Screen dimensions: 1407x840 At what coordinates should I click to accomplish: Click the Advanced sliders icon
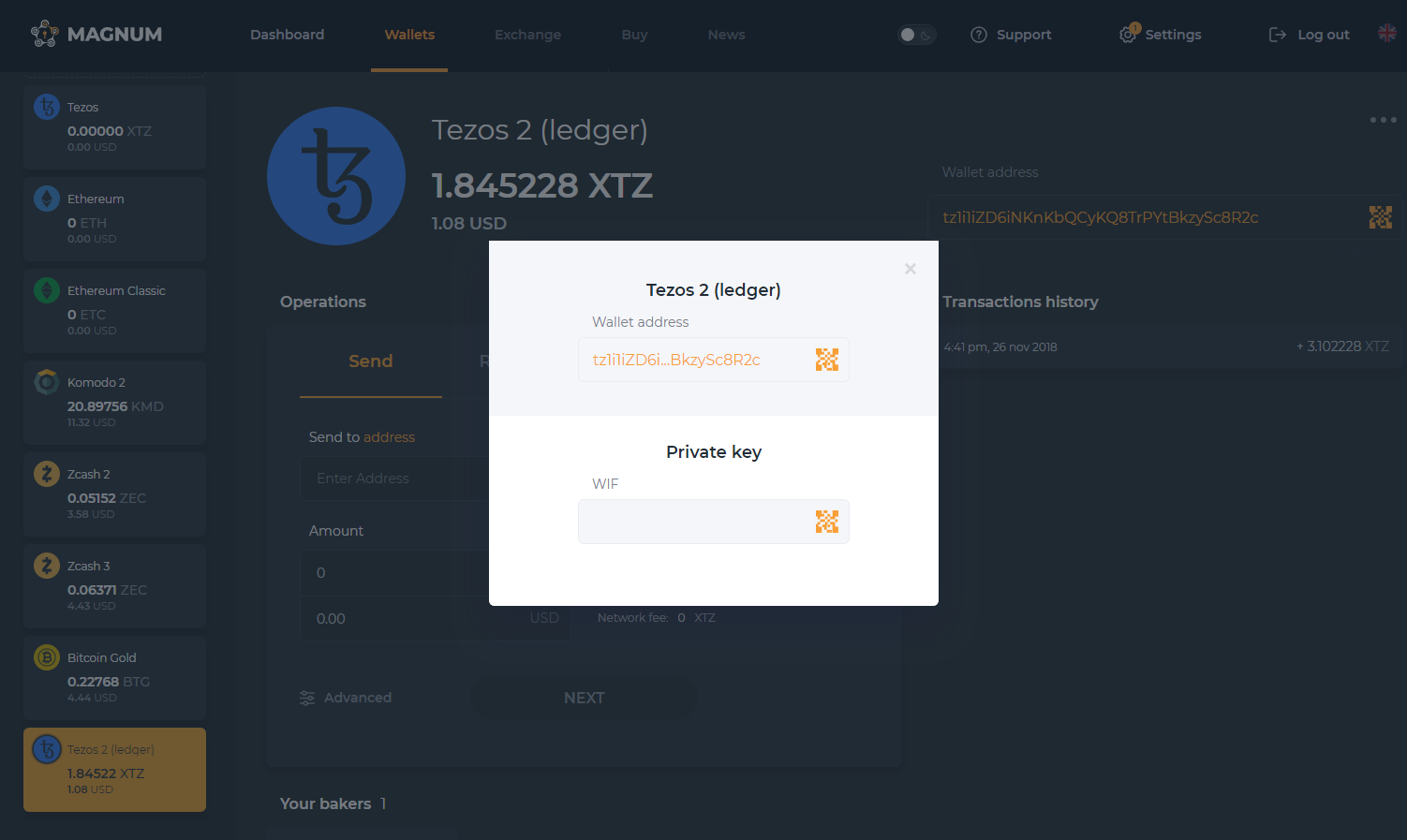[x=307, y=698]
